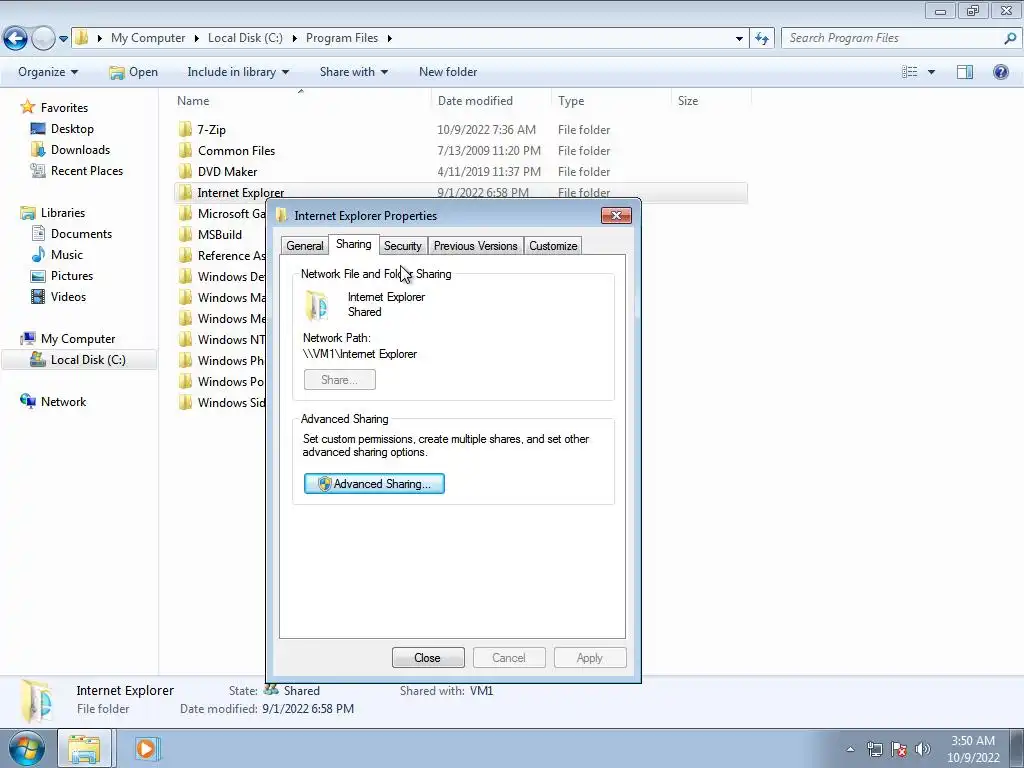Select the DVD Maker folder
The height and width of the screenshot is (768, 1024).
coord(227,171)
